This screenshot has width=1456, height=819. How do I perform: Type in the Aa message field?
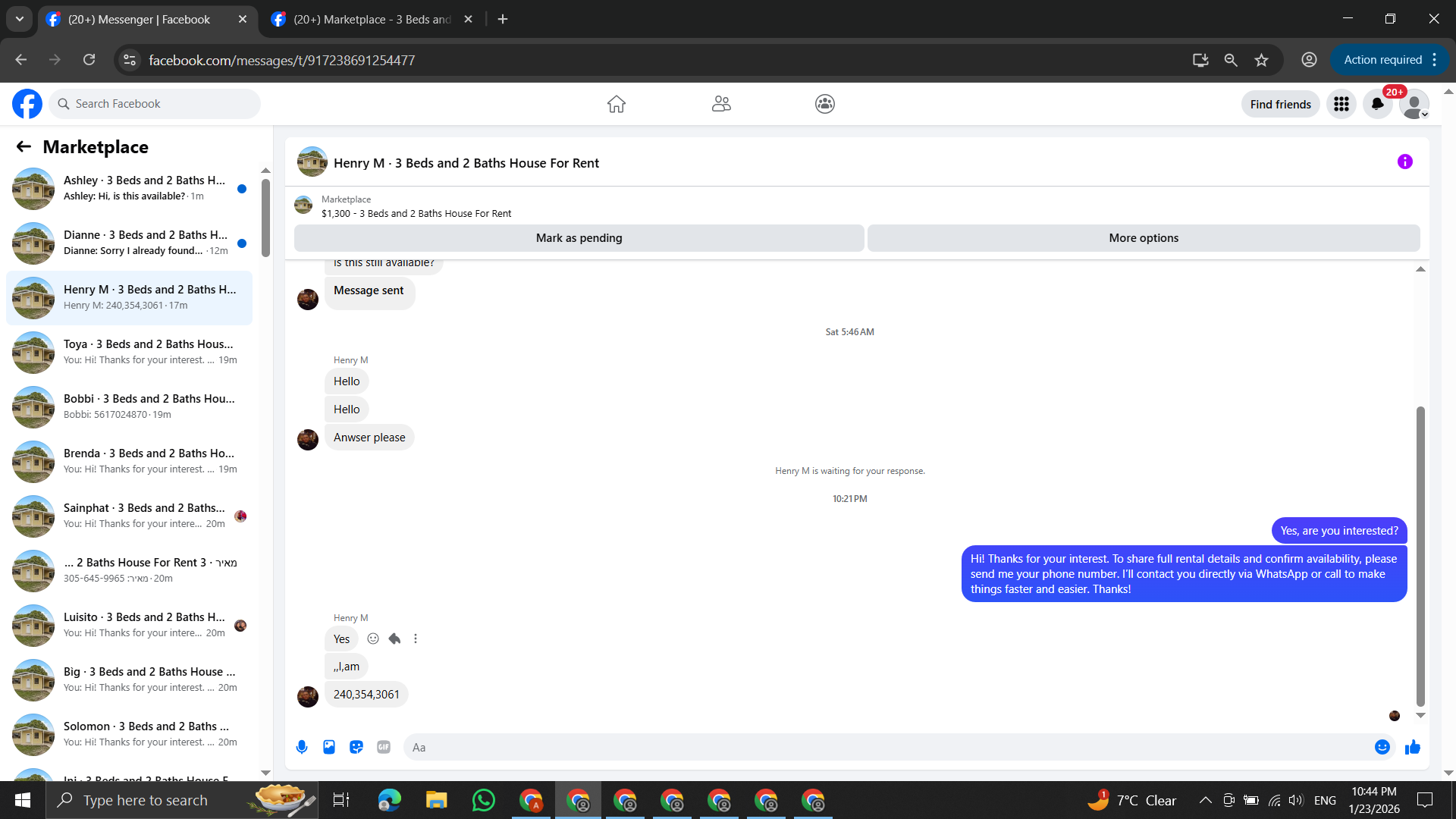point(887,747)
